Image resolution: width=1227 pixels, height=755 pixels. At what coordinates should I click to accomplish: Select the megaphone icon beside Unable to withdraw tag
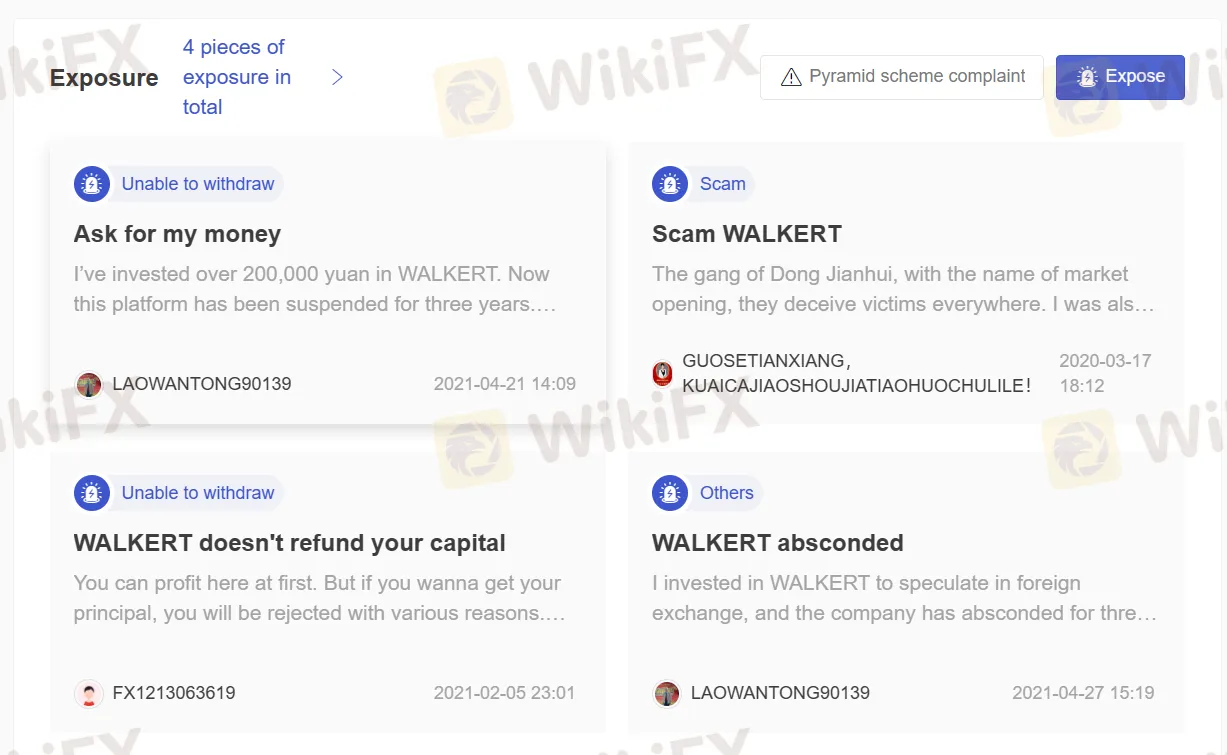click(x=92, y=493)
